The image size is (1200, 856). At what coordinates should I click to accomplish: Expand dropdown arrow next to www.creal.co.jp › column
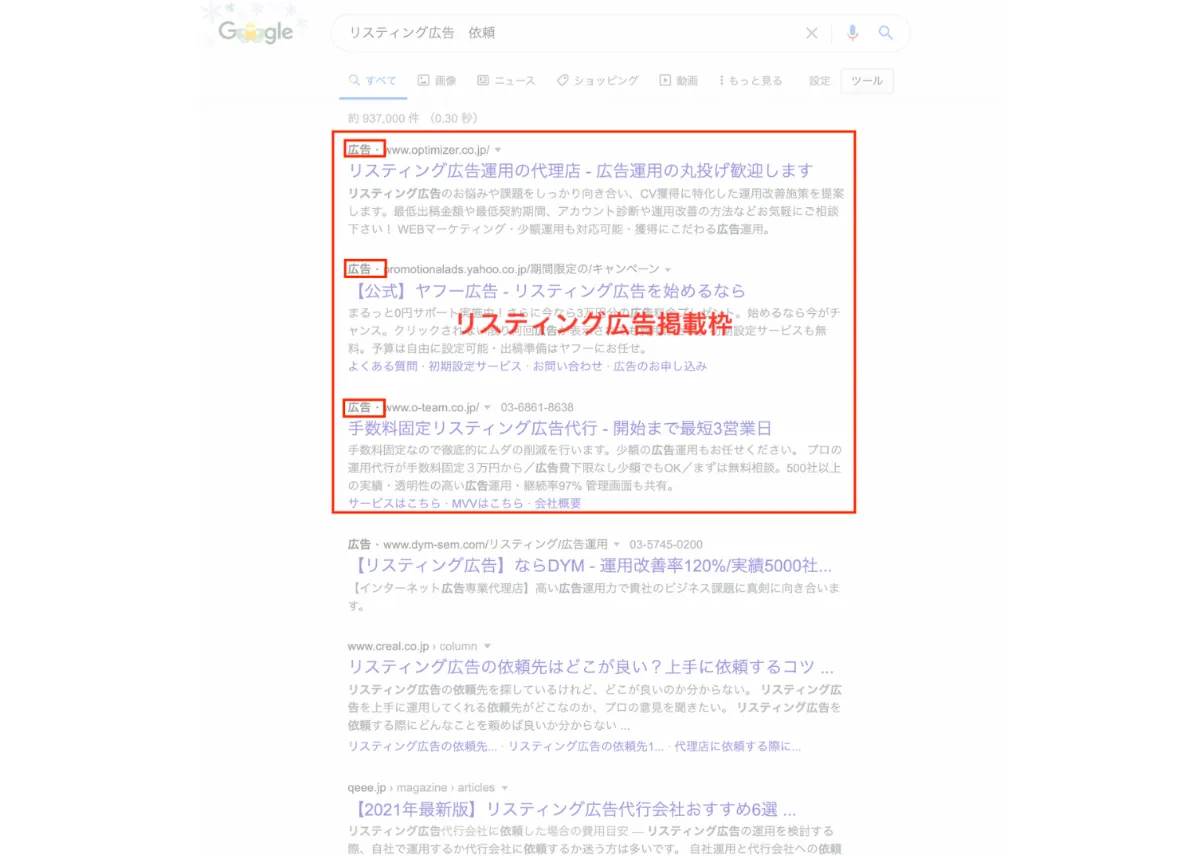coord(487,647)
